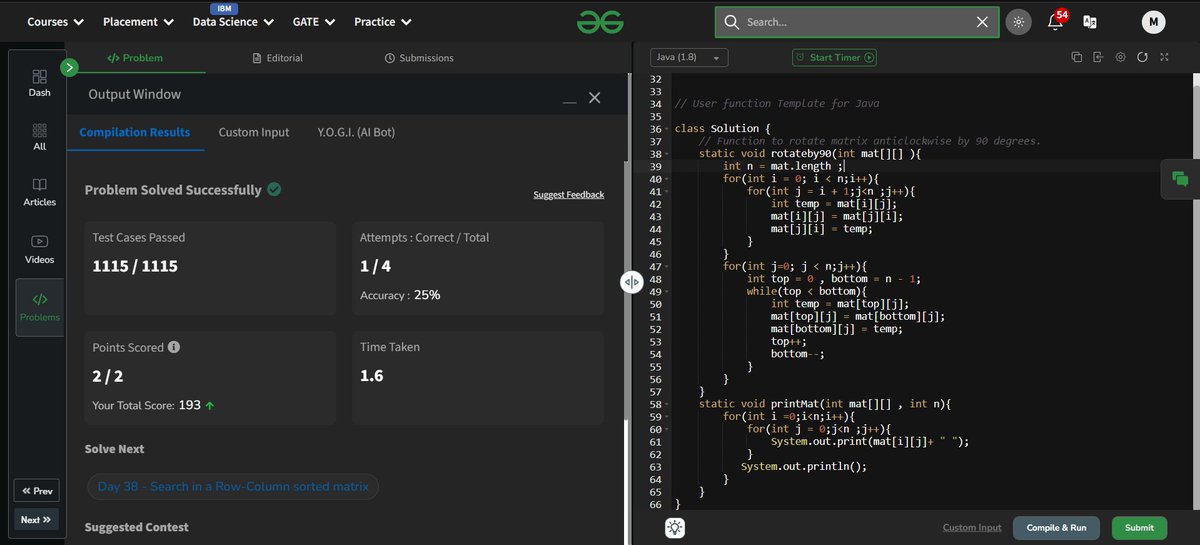Open the Java (1.8) language selector
The height and width of the screenshot is (545, 1200).
(689, 58)
